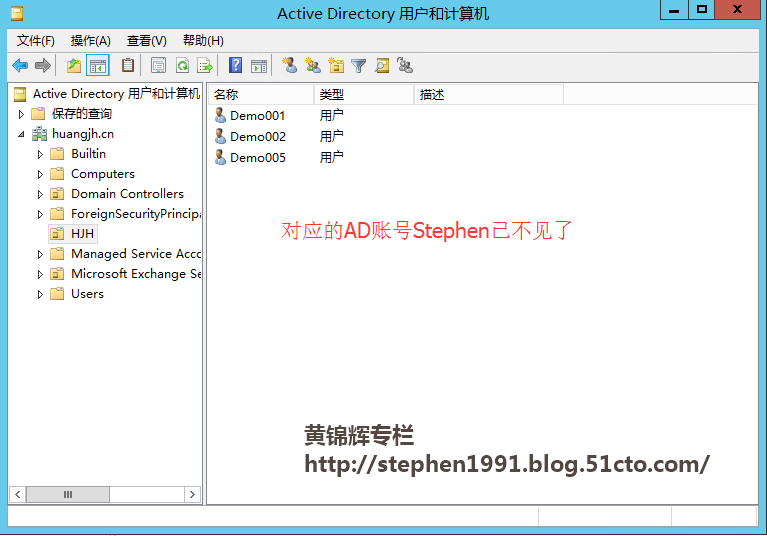
Task: Maximize the Active Directory window
Action: pyautogui.click(x=702, y=9)
